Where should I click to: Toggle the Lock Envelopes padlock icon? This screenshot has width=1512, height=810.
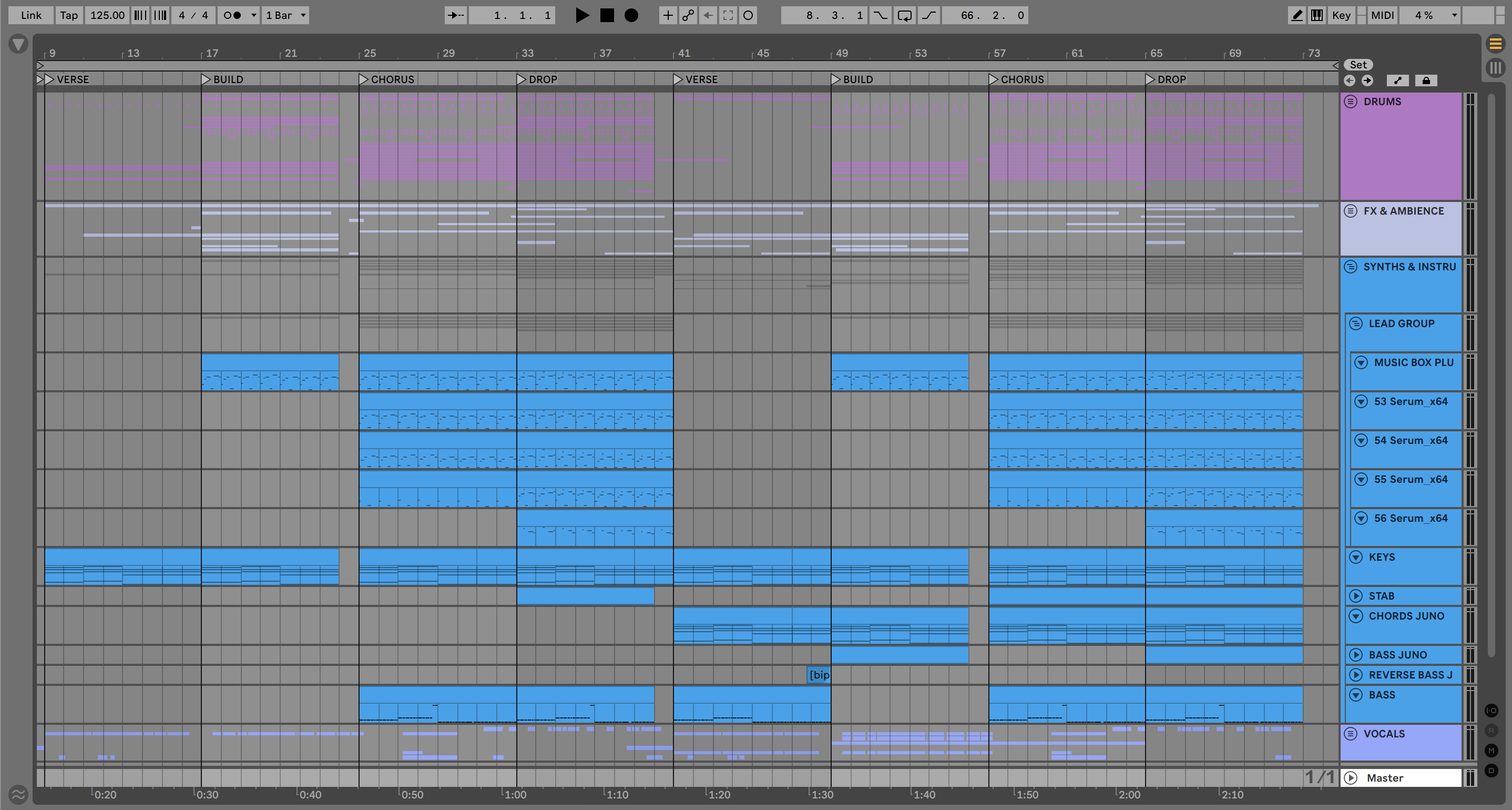click(1426, 80)
